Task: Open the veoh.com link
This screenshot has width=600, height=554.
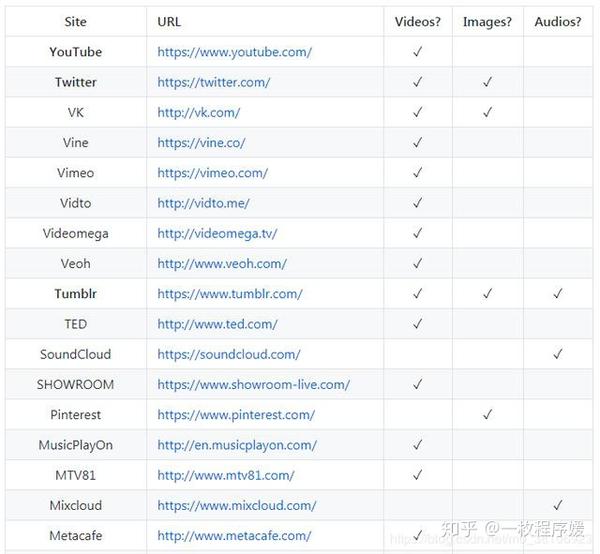Action: coord(222,264)
